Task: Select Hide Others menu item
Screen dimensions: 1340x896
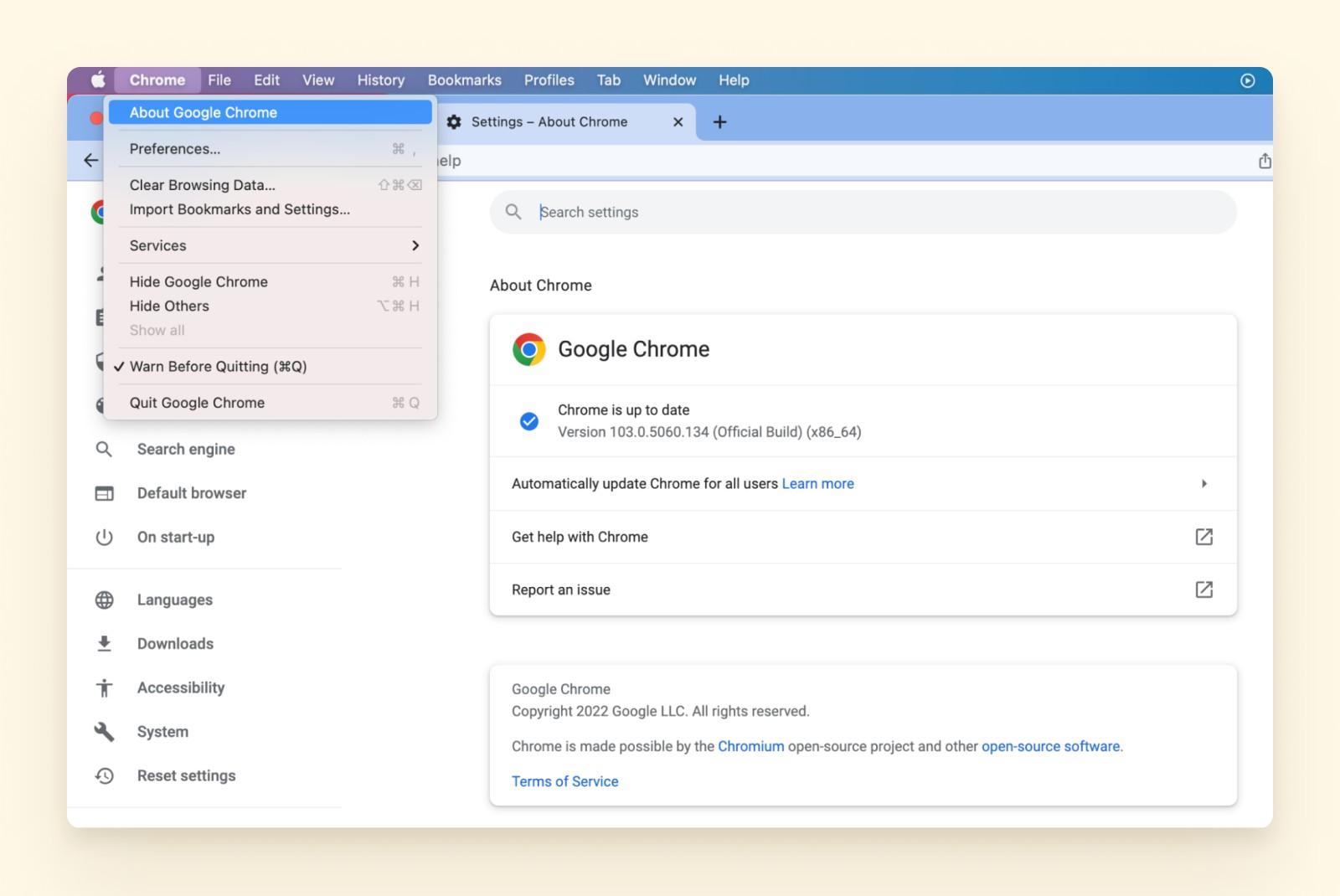Action: (x=271, y=306)
